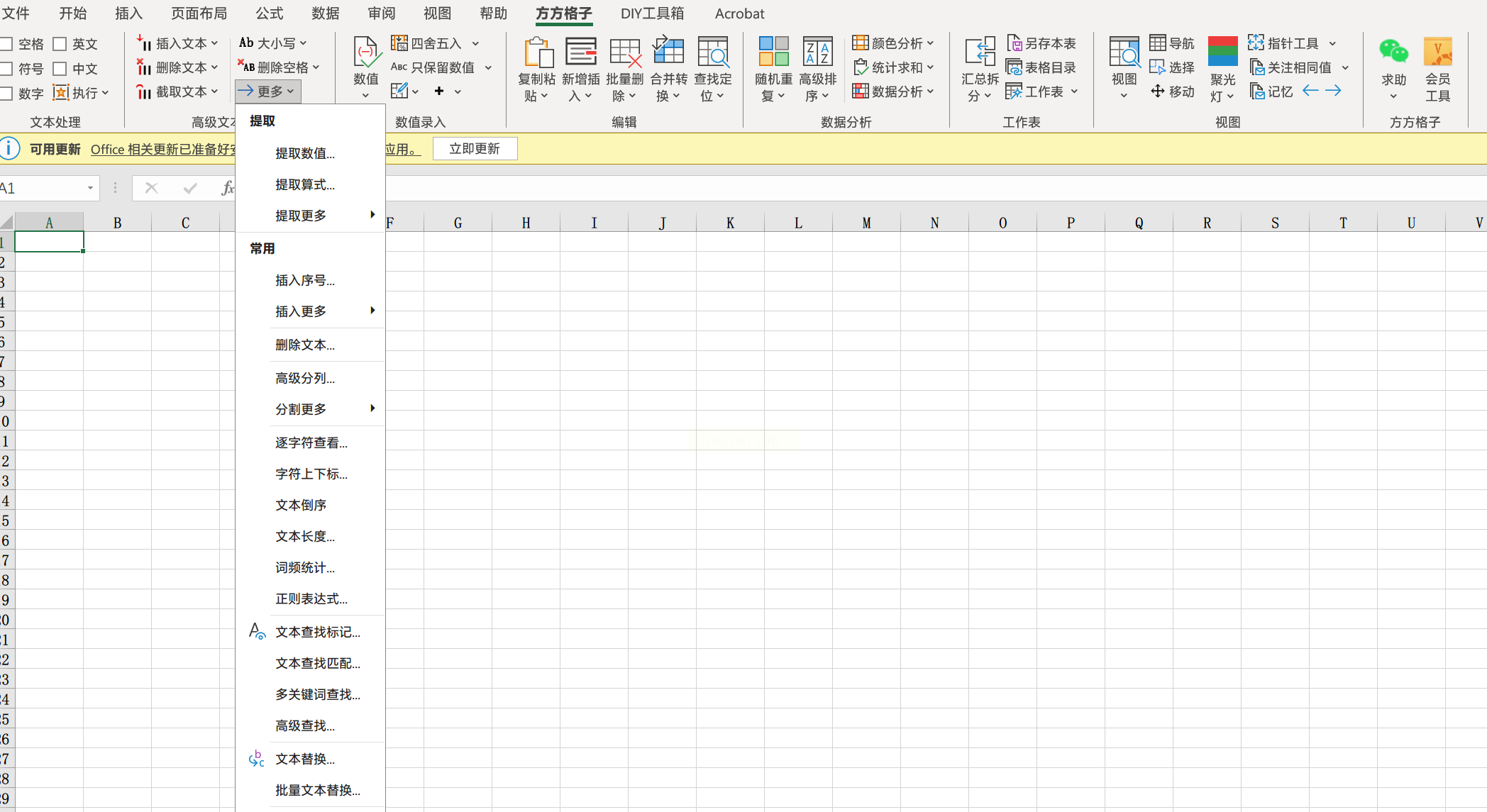Click the 聚光灯 spotlight icon
Screen dimensions: 1487x812
point(1222,52)
